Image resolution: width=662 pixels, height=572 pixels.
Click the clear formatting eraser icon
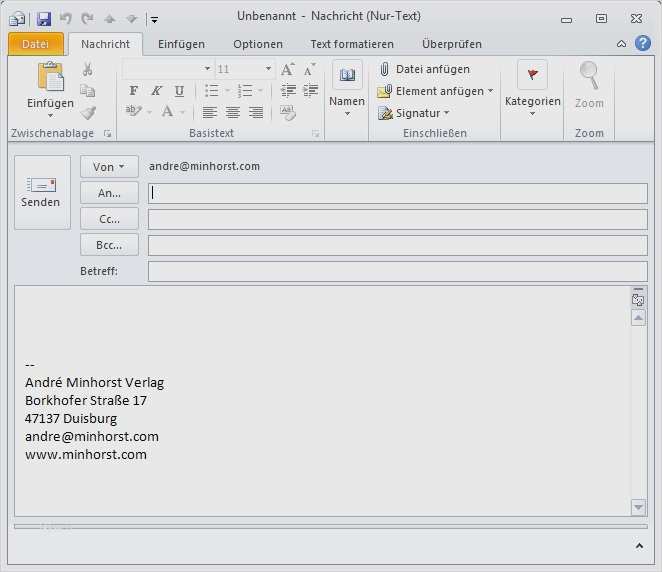pos(288,113)
